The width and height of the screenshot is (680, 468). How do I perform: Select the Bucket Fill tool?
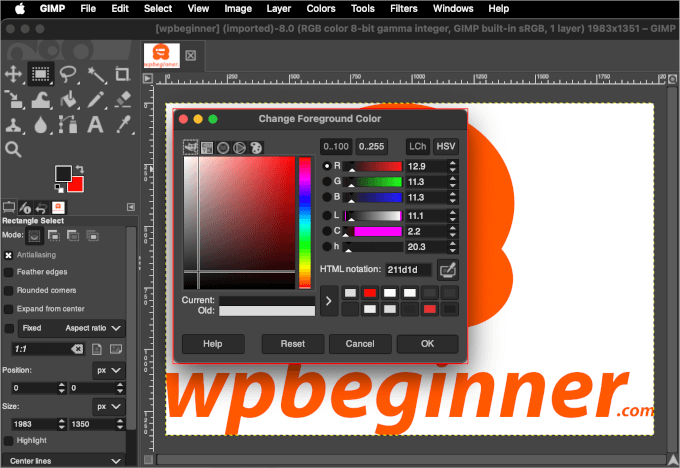[x=68, y=99]
